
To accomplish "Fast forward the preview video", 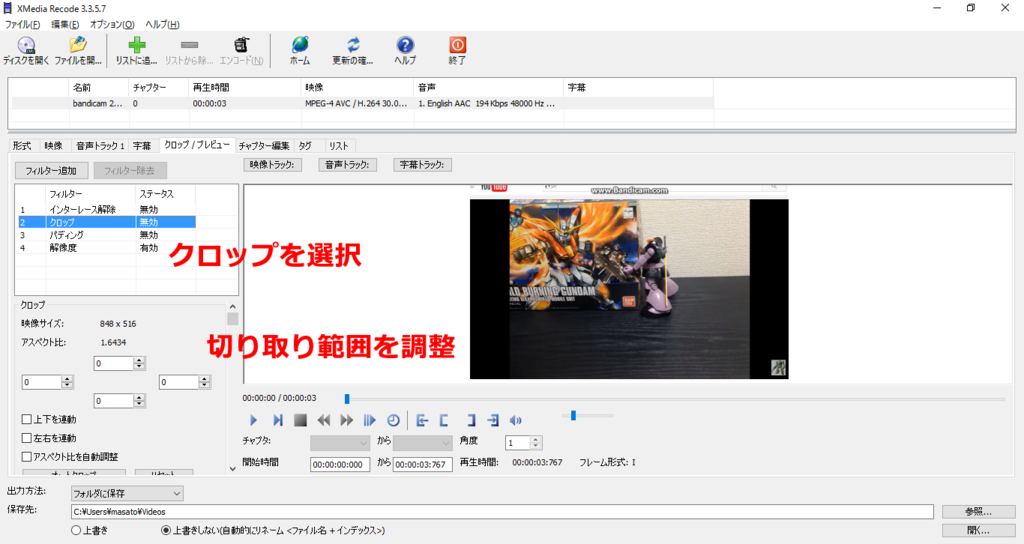I will (x=346, y=421).
